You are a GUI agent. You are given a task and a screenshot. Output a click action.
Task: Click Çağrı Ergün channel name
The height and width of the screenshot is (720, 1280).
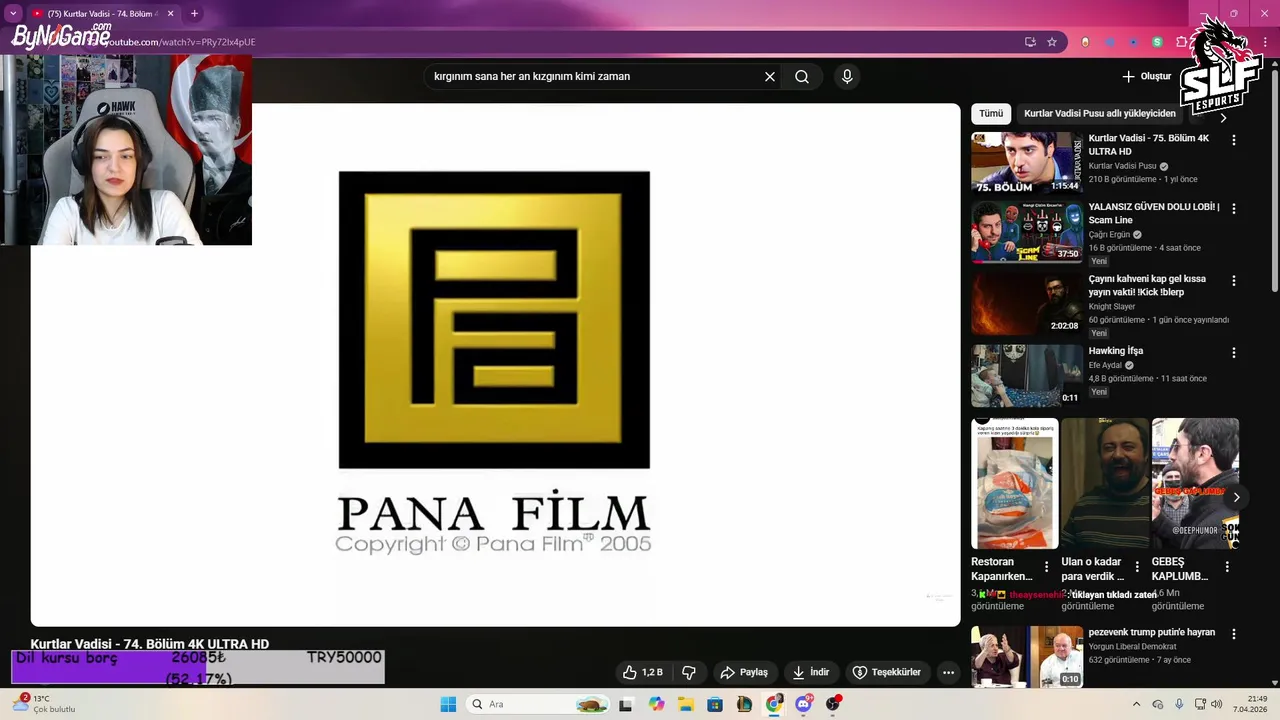1109,235
